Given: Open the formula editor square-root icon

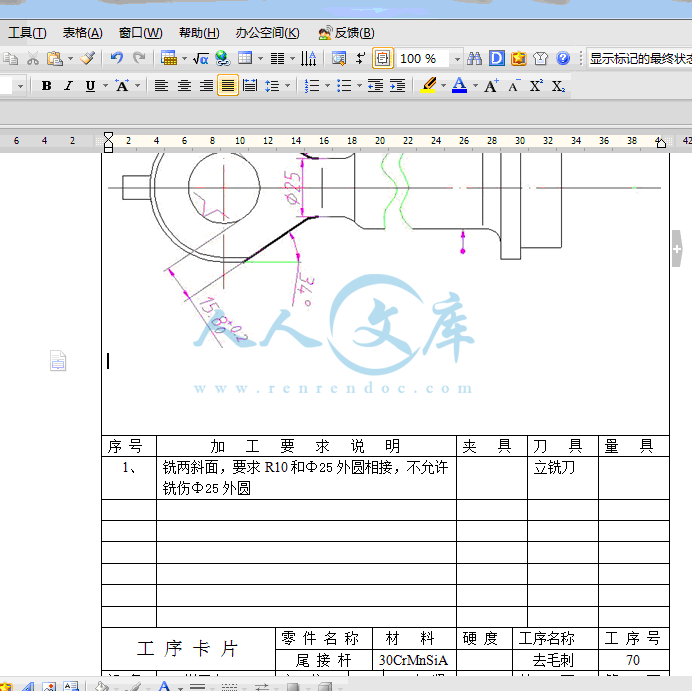Looking at the screenshot, I should pos(200,58).
